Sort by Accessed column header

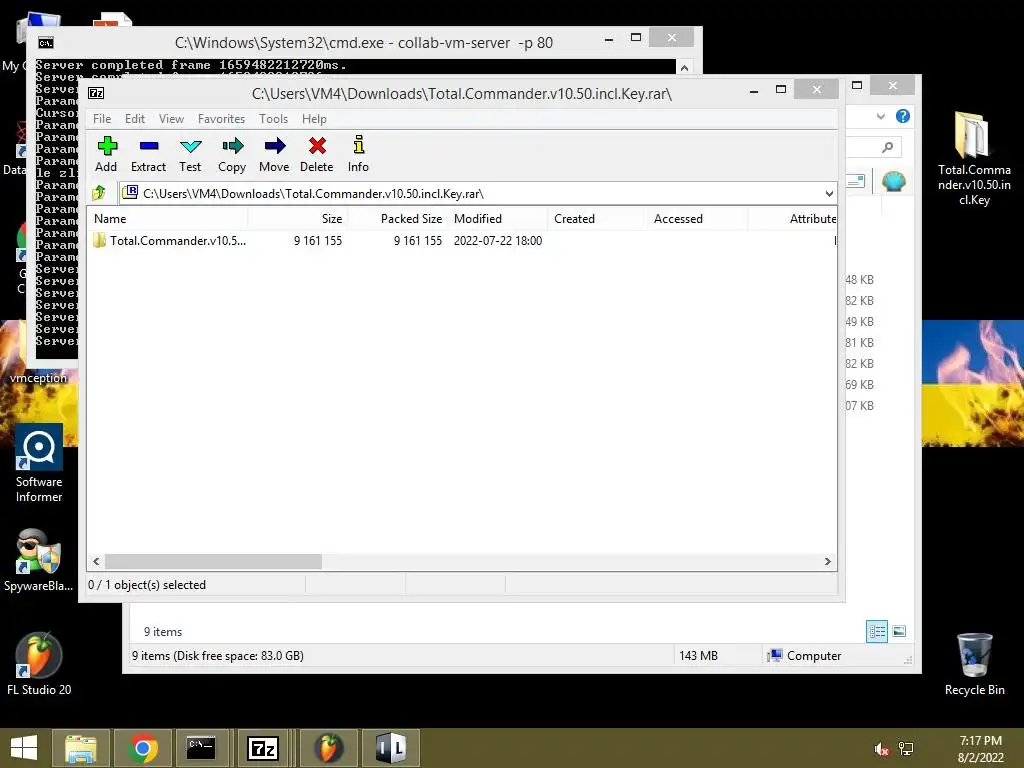tap(697, 219)
